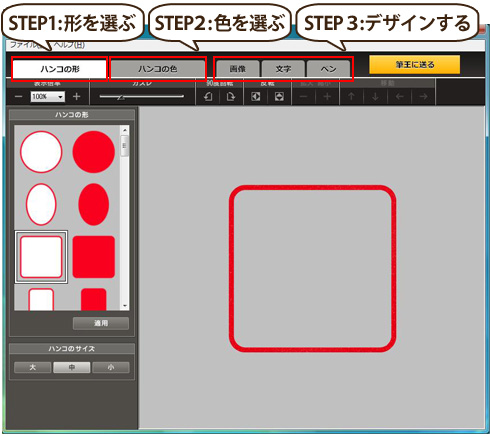Select the outlined oval stamp shape

tap(41, 204)
